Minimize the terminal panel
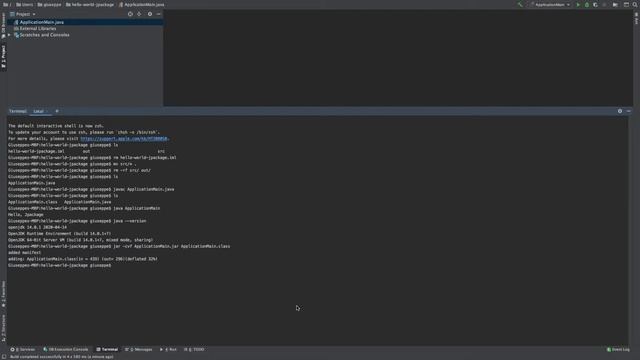 [x=629, y=111]
